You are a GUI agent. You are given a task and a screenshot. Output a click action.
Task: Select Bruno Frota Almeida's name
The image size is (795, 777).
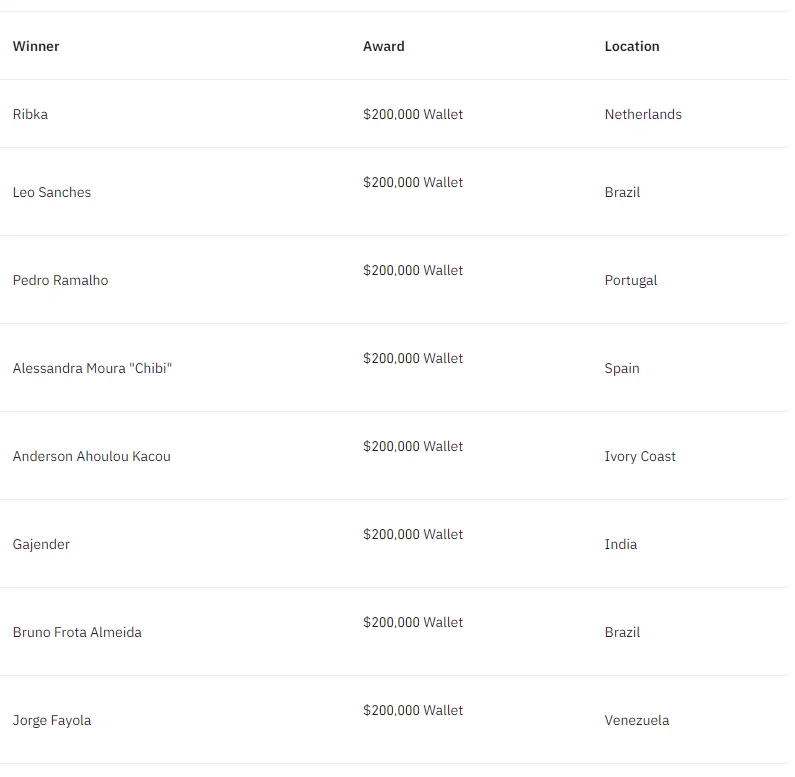click(x=77, y=632)
